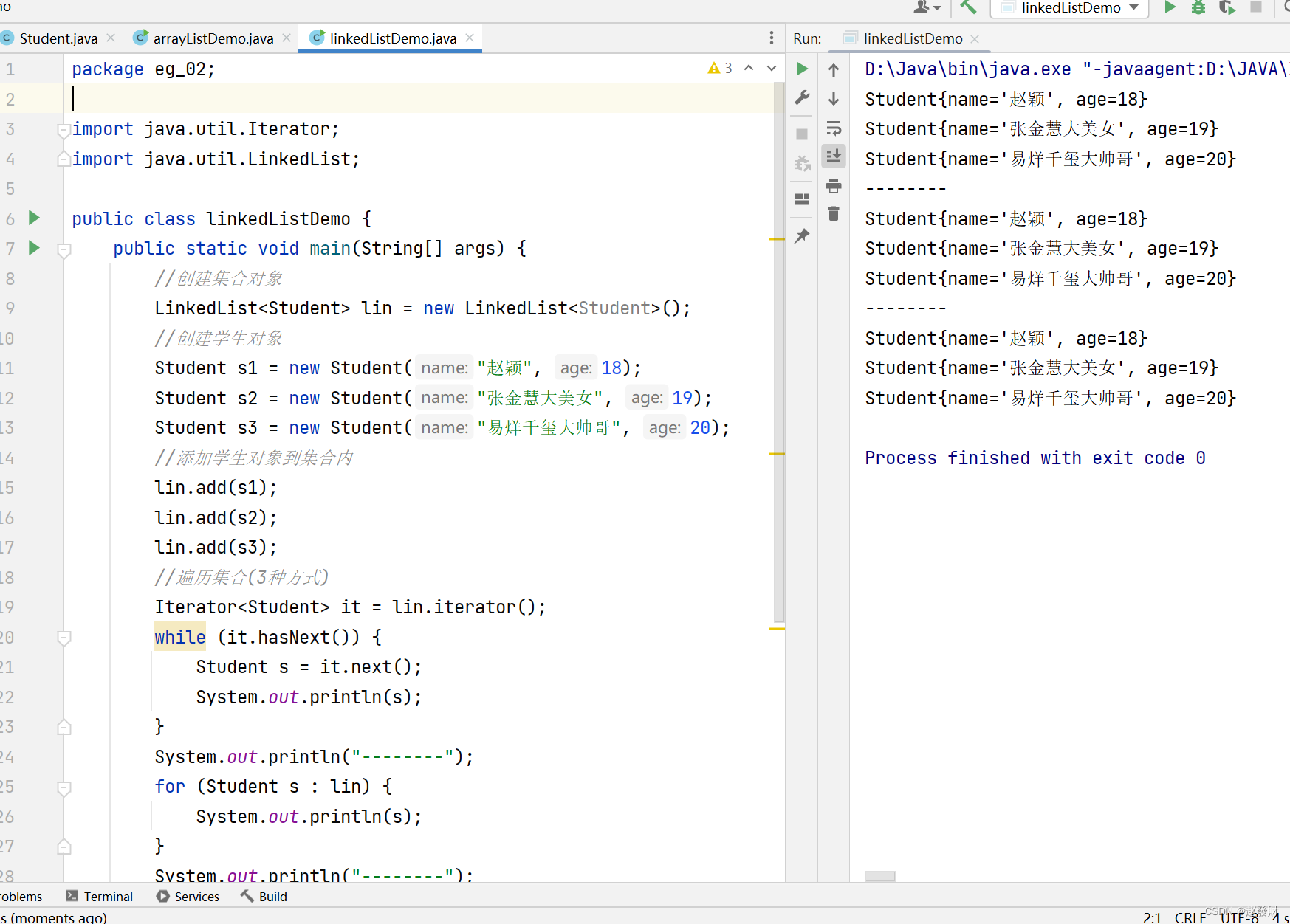Run with coverage using shield icon
Image resolution: width=1290 pixels, height=924 pixels.
tap(1226, 7)
